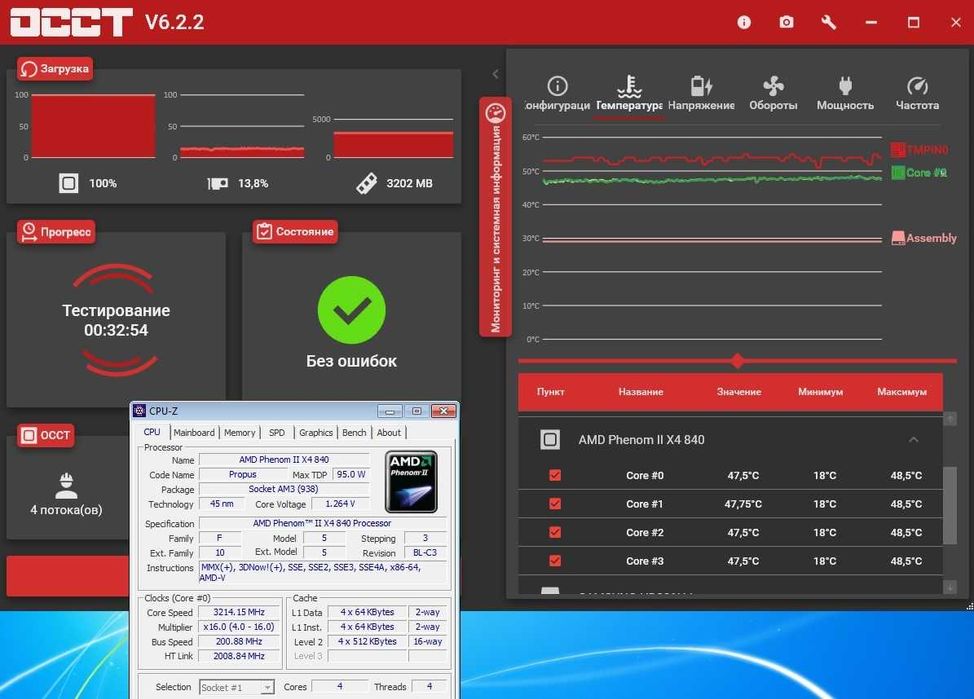Toggle the green Core graph legend entry
Image resolution: width=974 pixels, height=699 pixels.
coord(919,173)
